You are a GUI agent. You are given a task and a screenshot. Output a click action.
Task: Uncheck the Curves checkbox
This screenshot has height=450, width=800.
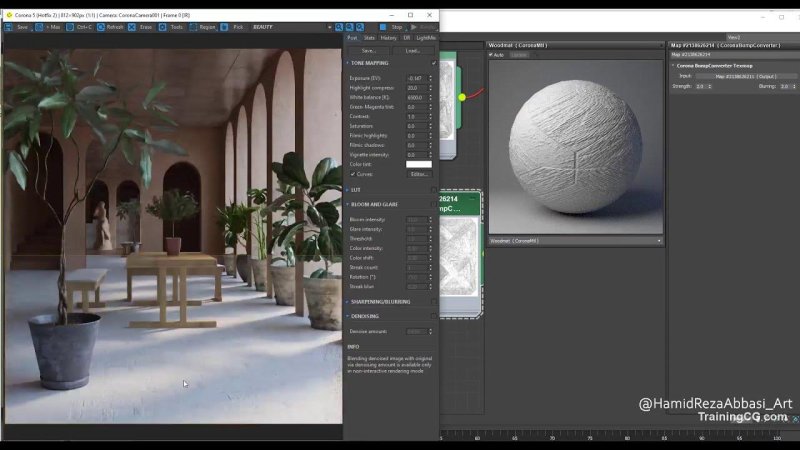pyautogui.click(x=353, y=174)
